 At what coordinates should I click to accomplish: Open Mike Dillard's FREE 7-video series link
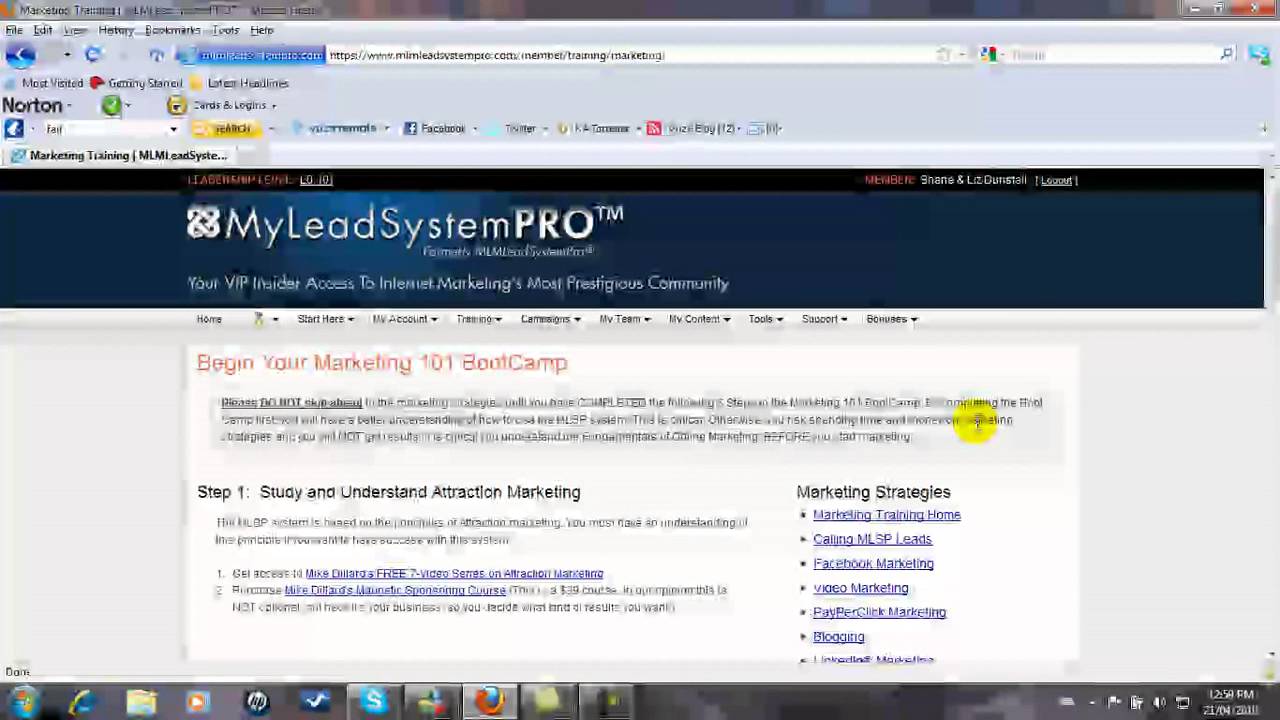(454, 574)
